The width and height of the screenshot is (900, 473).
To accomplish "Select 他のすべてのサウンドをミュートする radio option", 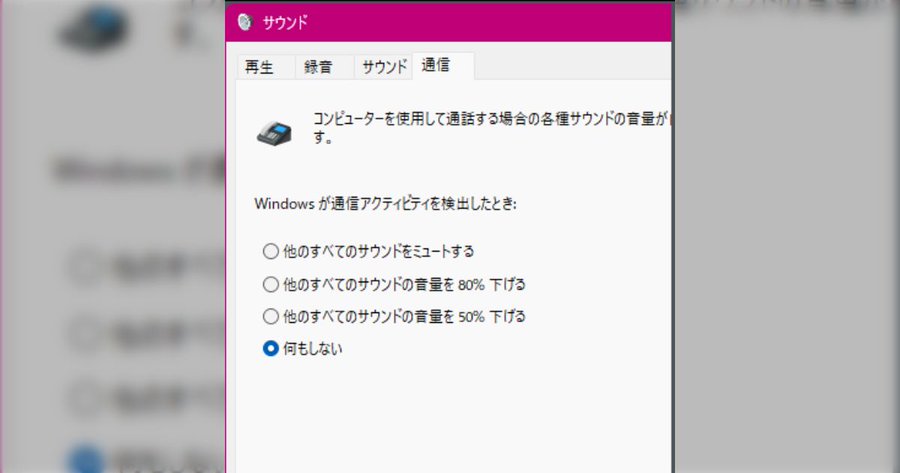I will pyautogui.click(x=270, y=251).
